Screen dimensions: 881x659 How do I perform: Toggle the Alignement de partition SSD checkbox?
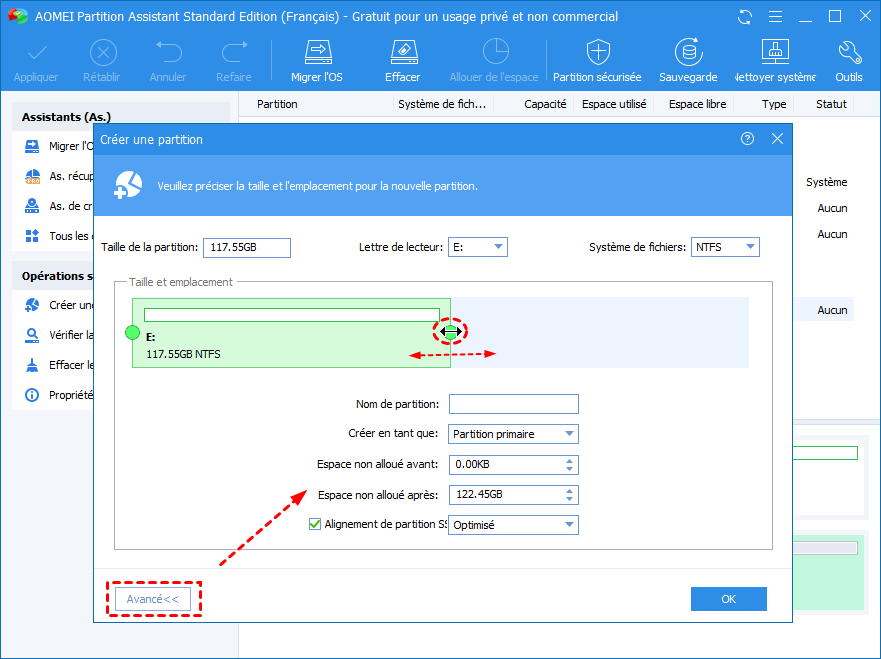point(315,524)
